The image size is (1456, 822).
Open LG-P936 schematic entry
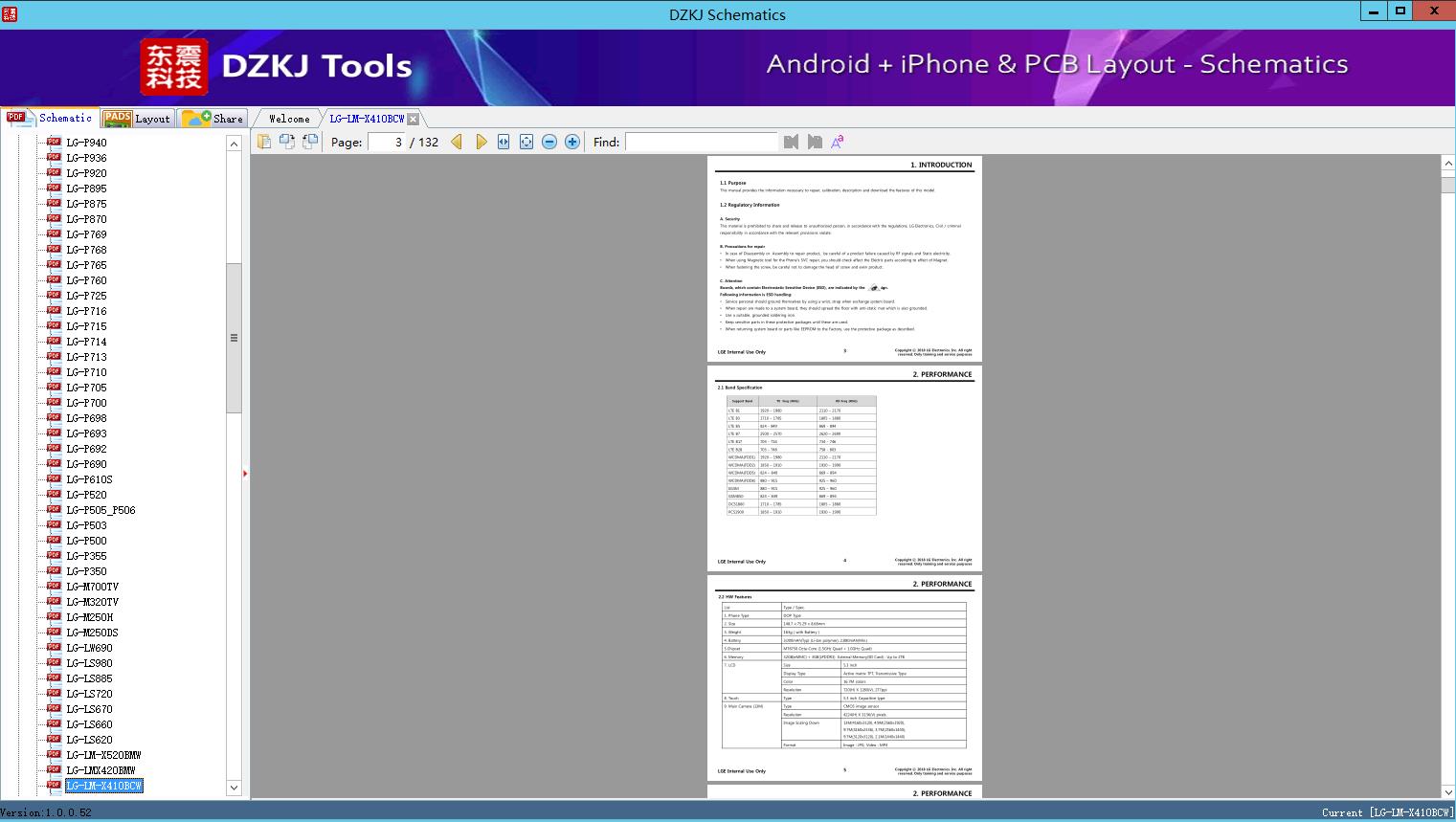point(86,158)
